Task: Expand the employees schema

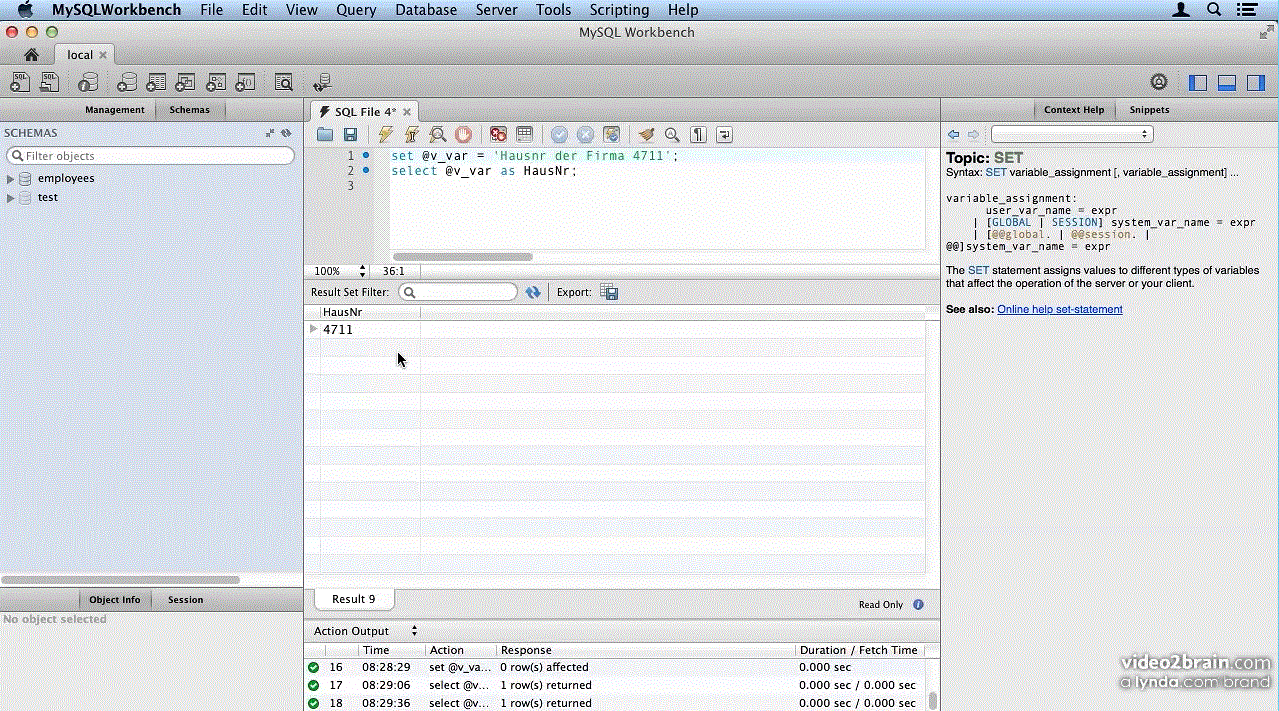Action: (11, 179)
